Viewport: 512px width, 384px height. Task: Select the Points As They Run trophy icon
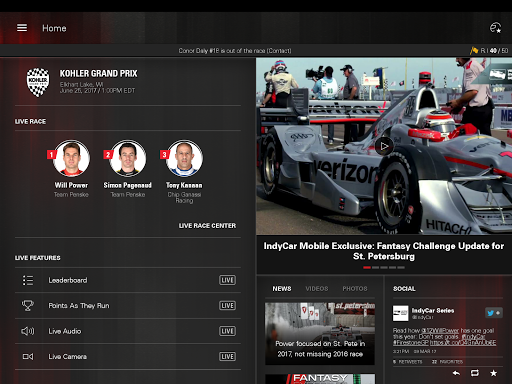coord(28,305)
